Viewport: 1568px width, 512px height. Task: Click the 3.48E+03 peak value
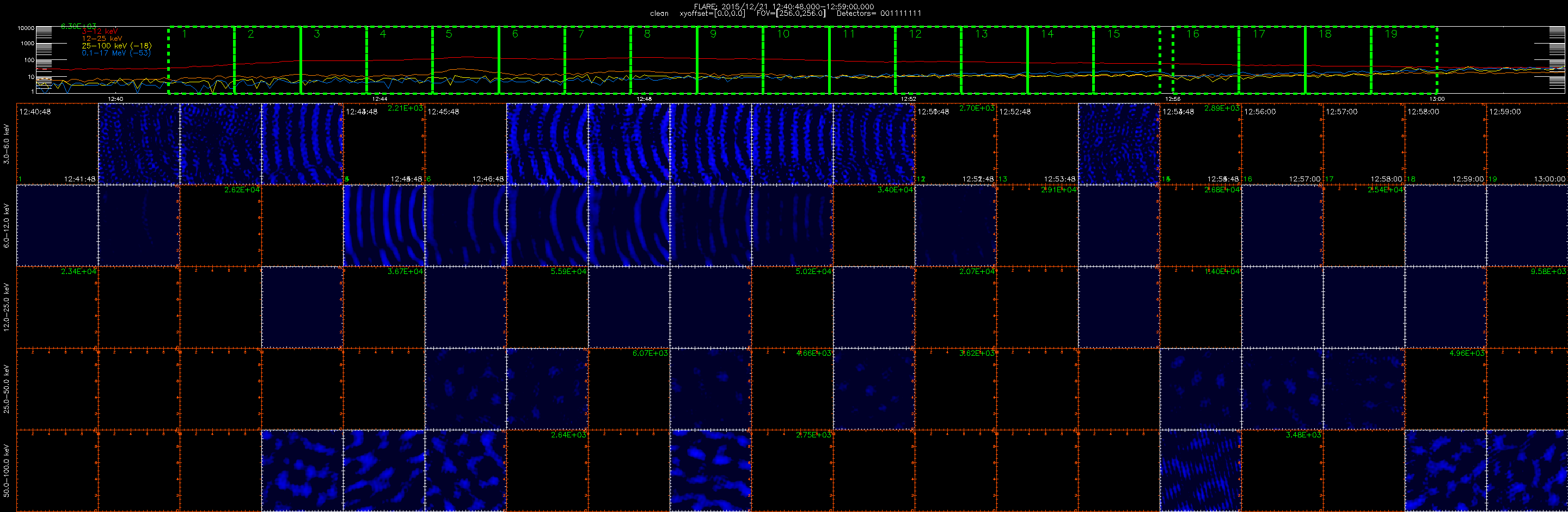coord(1303,434)
